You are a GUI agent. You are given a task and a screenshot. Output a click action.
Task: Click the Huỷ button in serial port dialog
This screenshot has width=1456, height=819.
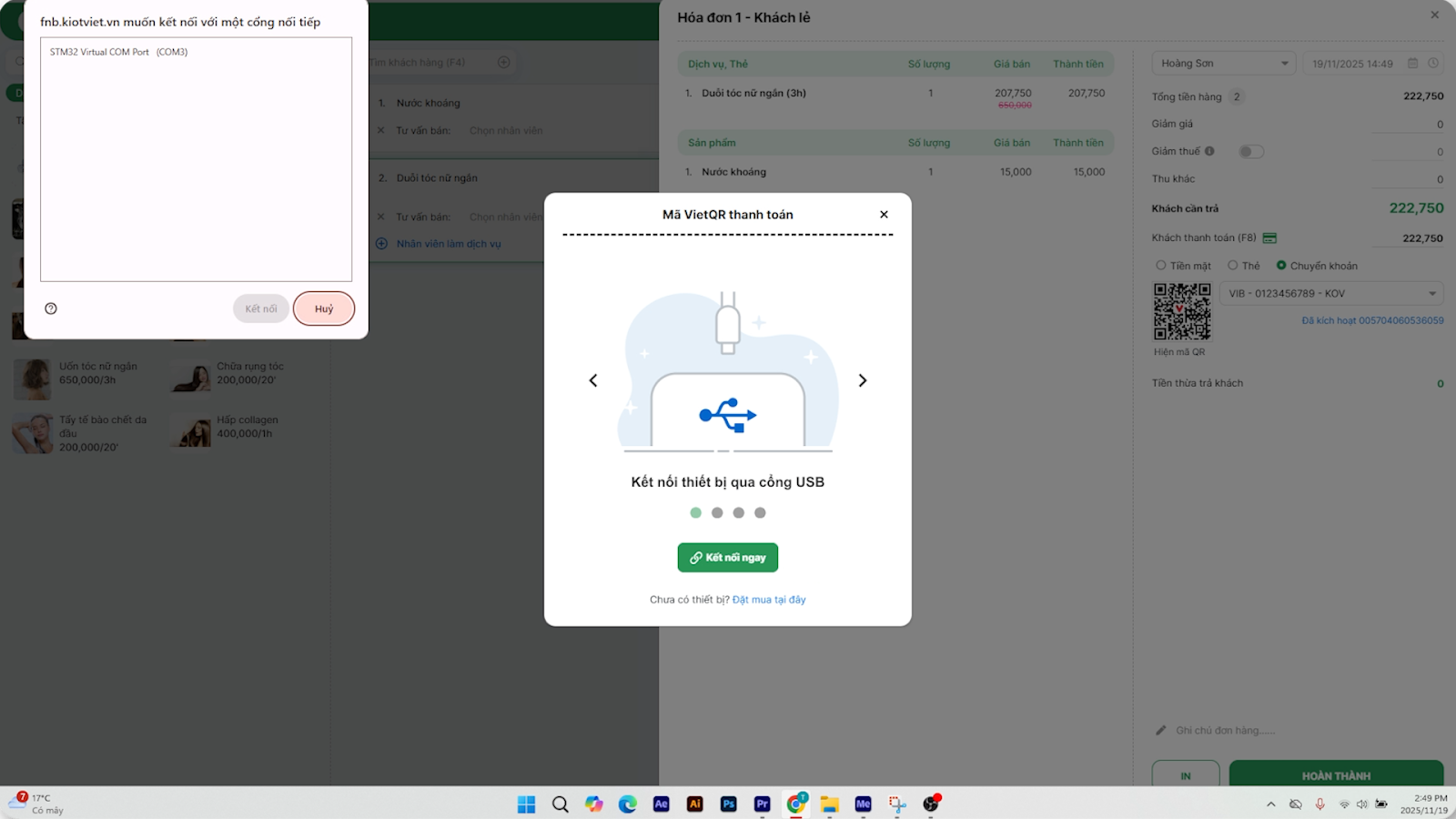(324, 308)
